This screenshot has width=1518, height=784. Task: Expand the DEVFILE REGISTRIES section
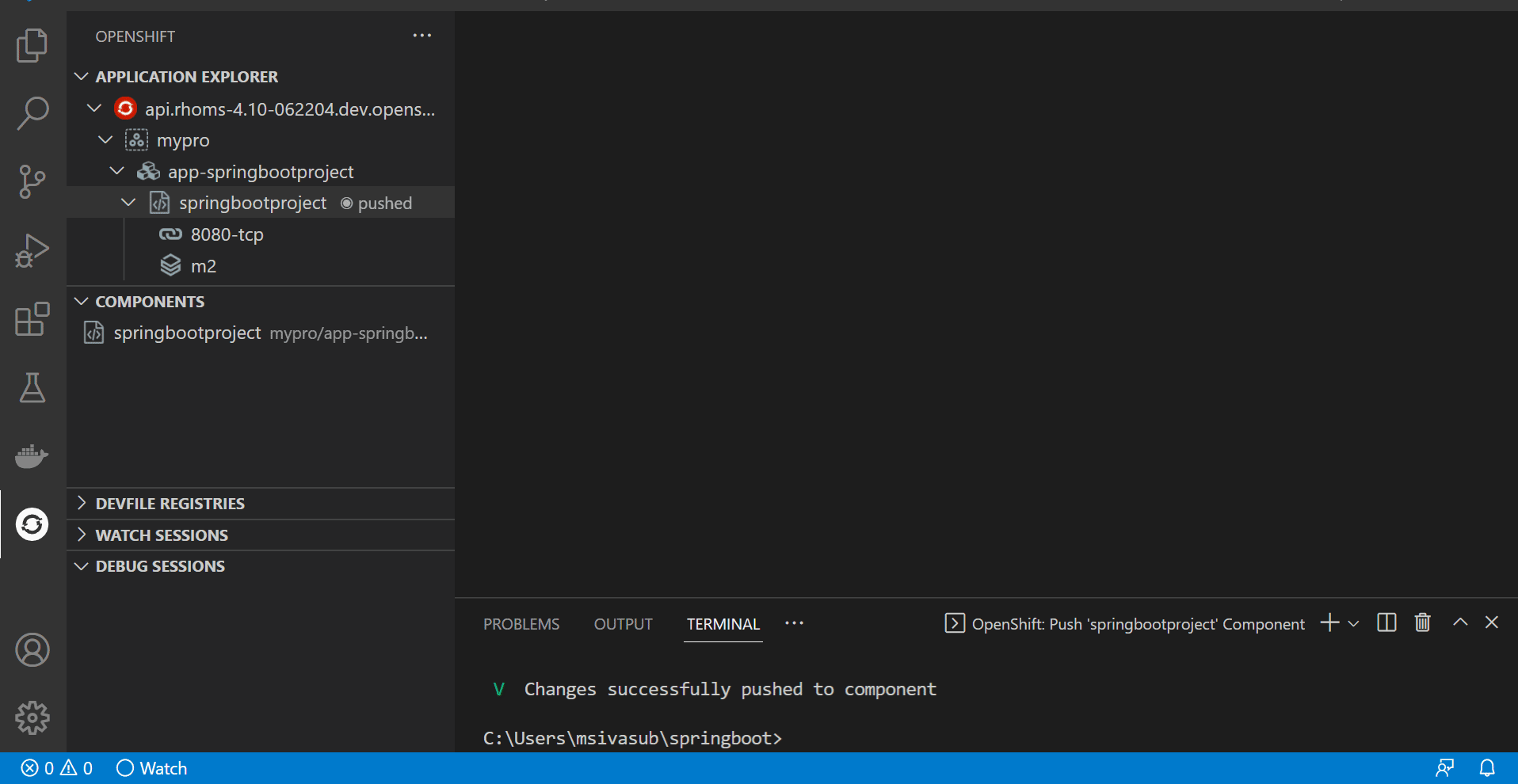click(81, 504)
